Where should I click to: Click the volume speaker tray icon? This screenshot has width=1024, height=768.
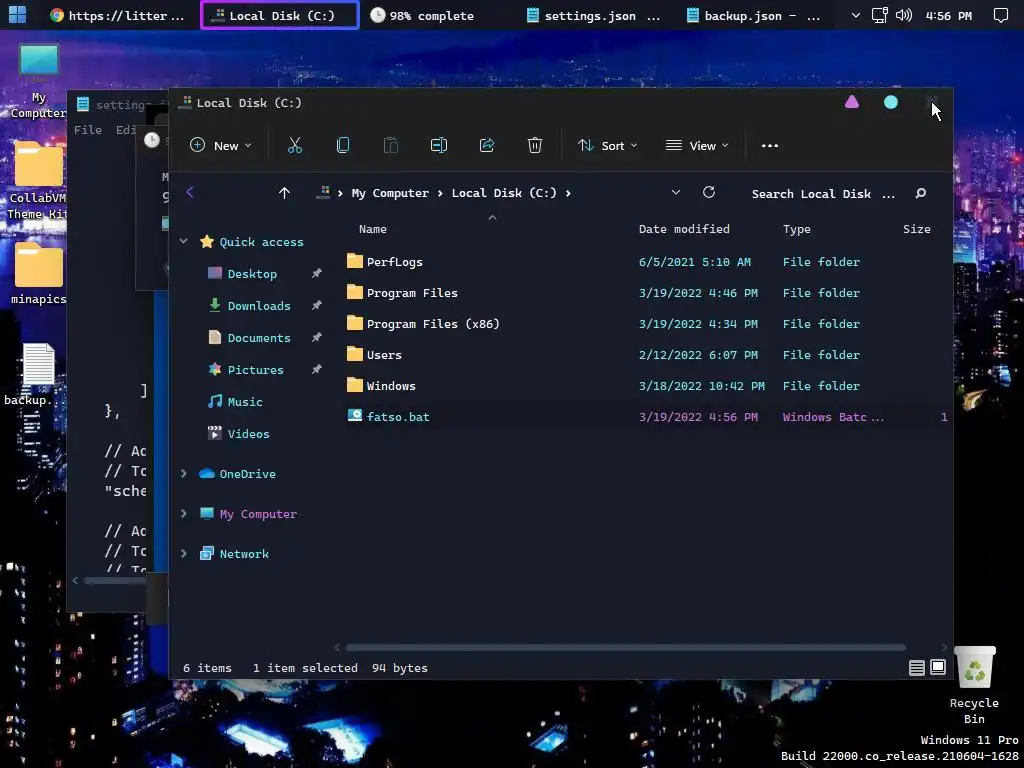[x=904, y=14]
